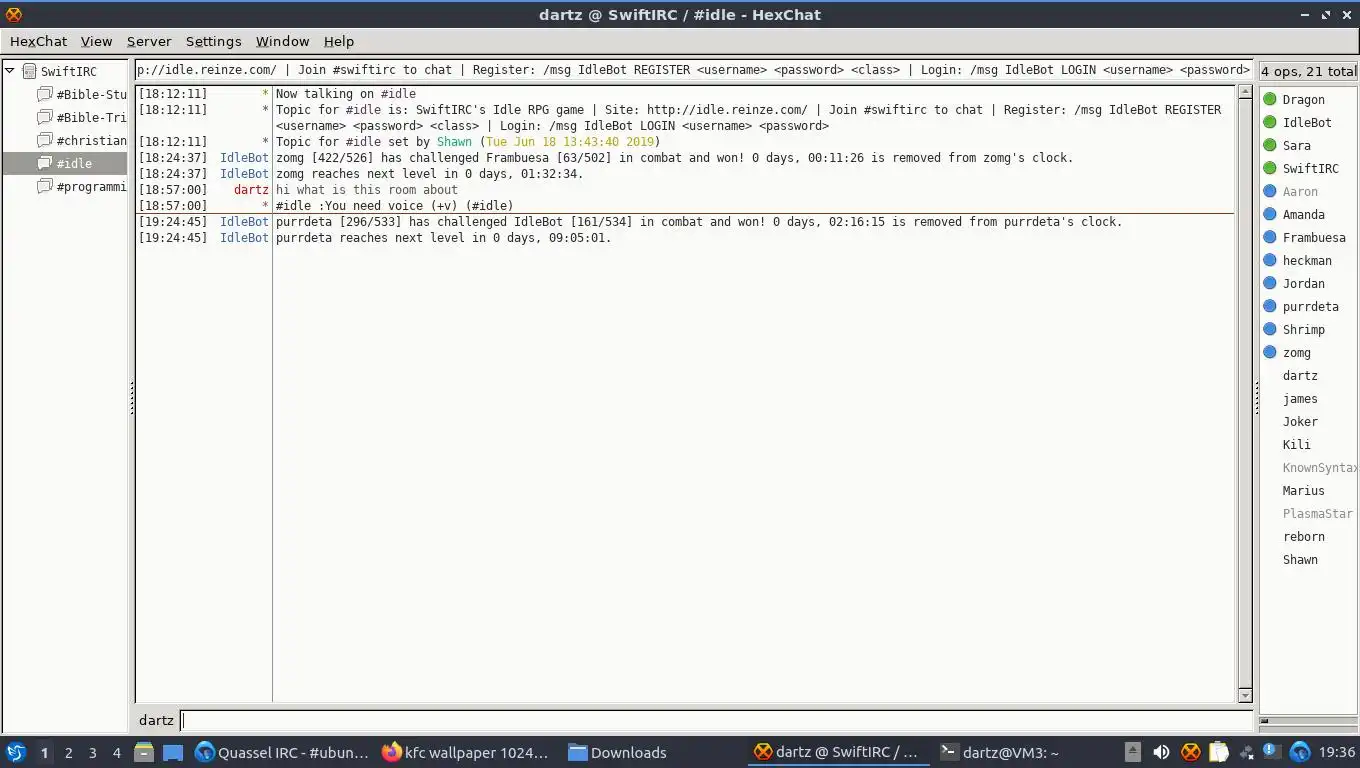1360x768 pixels.
Task: Open the clipboard manager tray icon
Action: point(1218,752)
